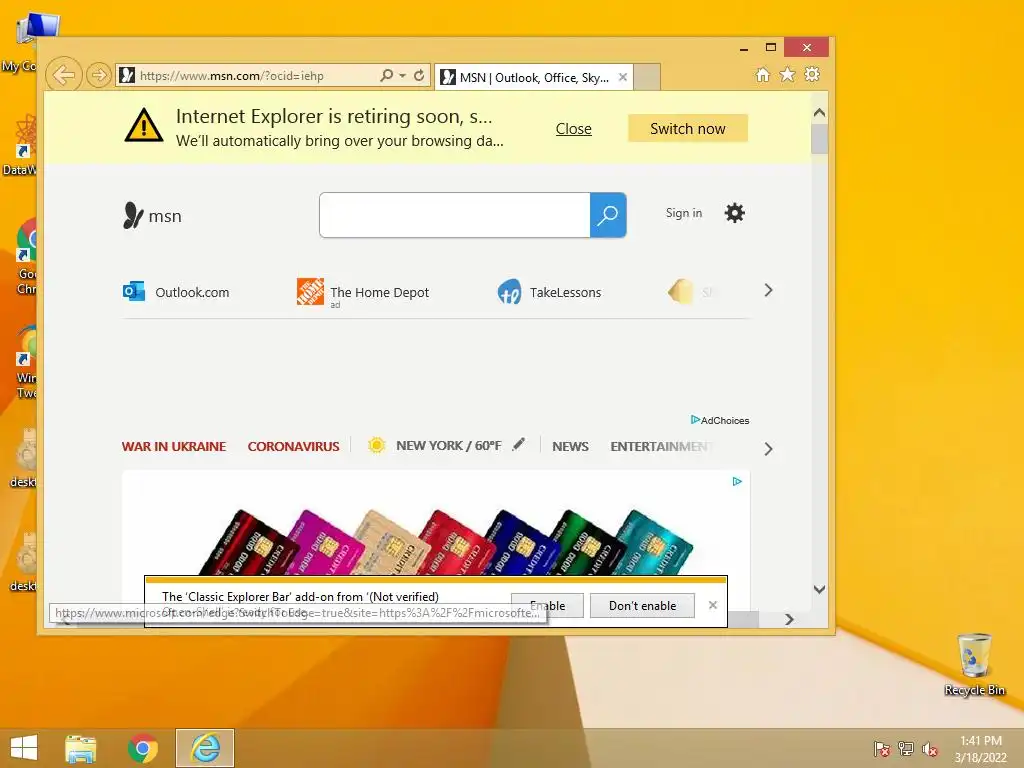The width and height of the screenshot is (1024, 768).
Task: Click the search magnifier in address bar
Action: tap(387, 75)
